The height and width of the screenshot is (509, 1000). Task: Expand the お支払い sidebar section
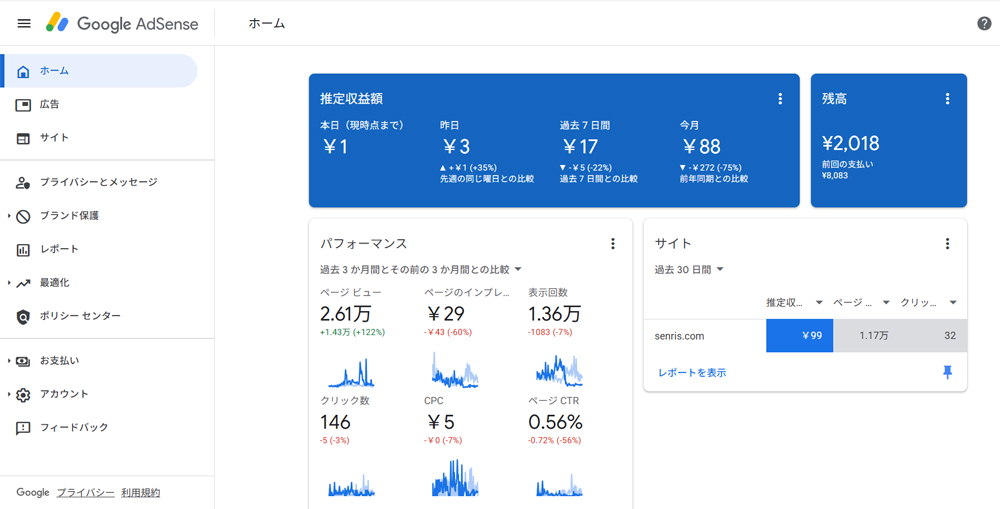point(9,361)
